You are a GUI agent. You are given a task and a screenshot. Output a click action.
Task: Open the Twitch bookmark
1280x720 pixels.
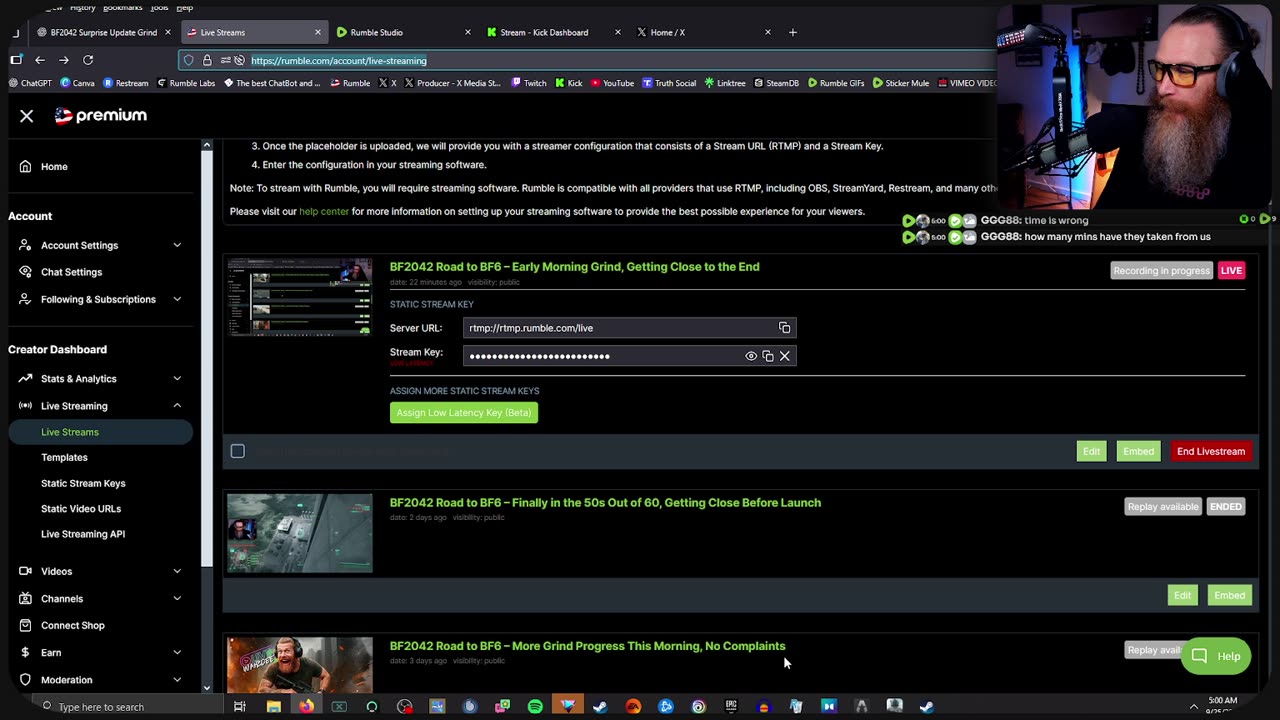(529, 83)
